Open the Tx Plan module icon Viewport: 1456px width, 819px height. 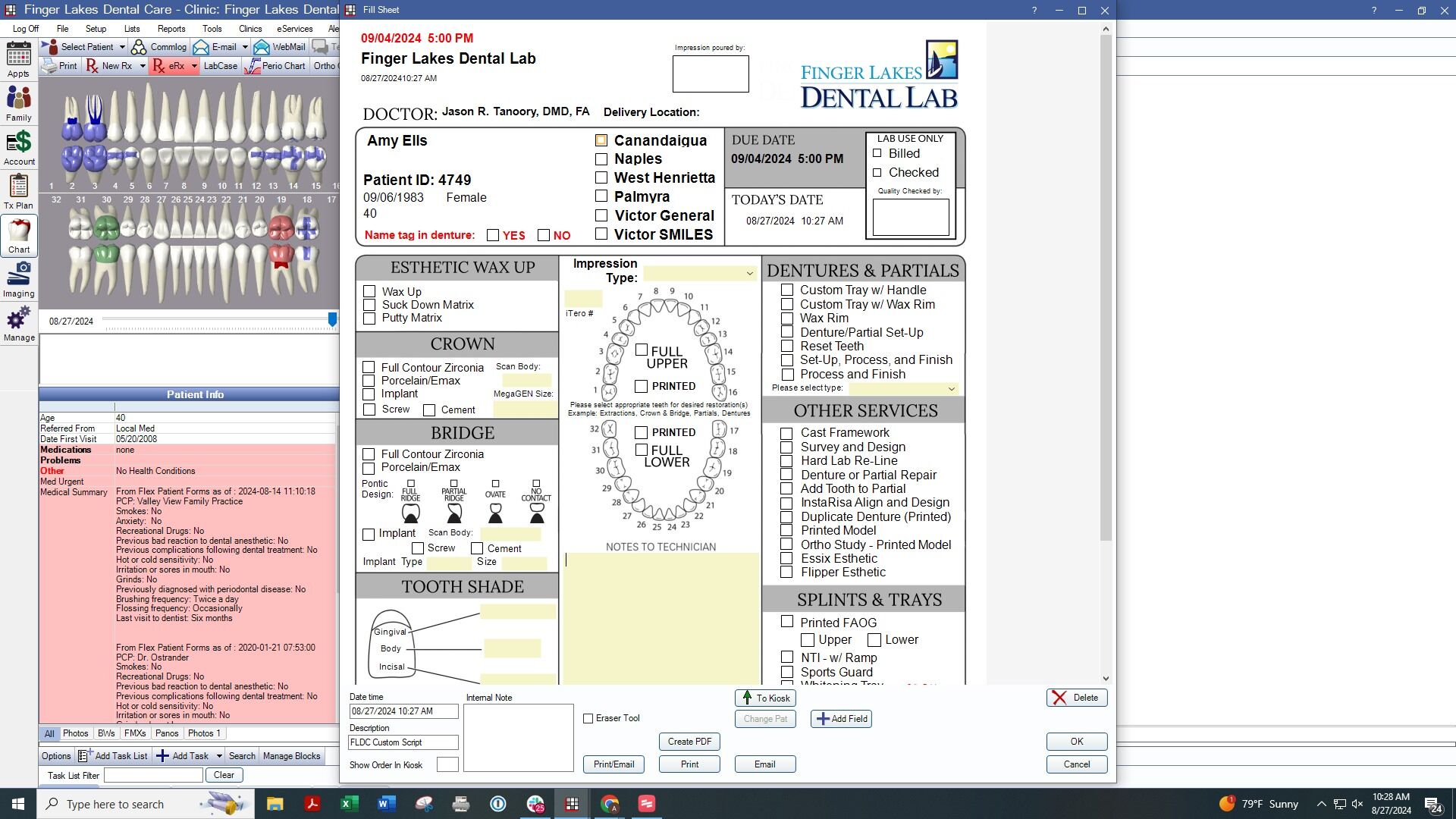point(18,191)
